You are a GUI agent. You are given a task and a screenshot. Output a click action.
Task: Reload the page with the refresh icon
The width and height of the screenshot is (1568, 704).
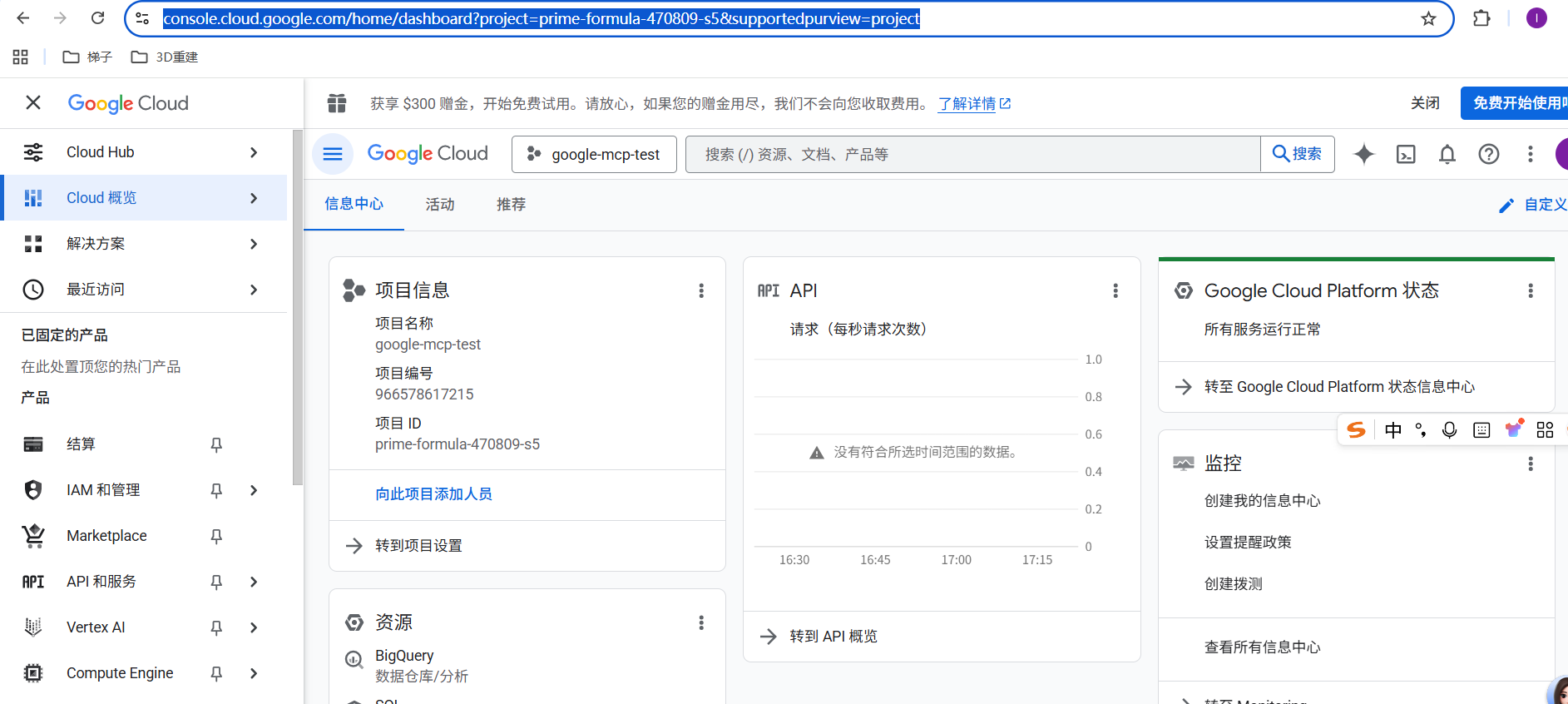[x=97, y=18]
